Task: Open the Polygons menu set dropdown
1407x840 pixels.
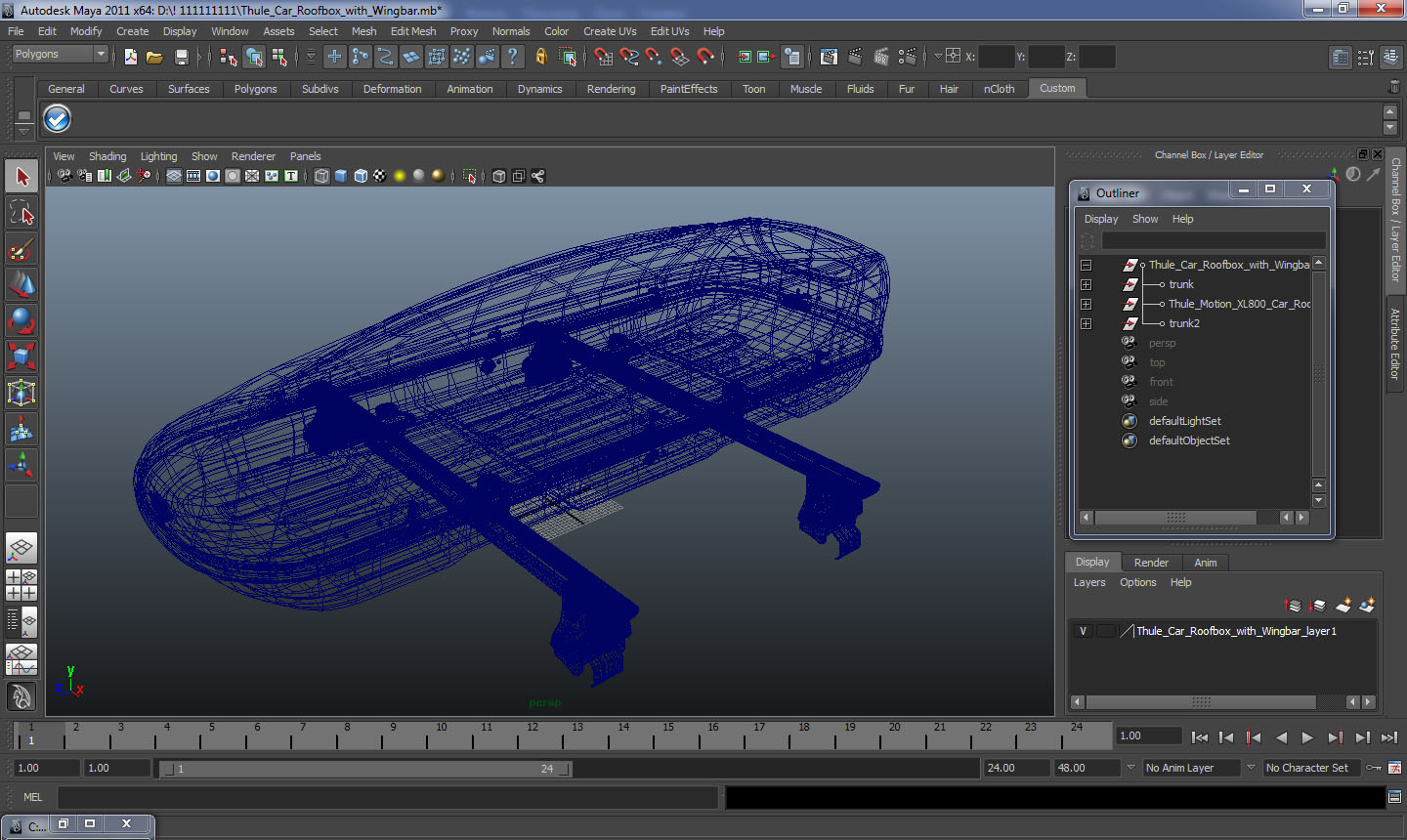Action: tap(60, 55)
